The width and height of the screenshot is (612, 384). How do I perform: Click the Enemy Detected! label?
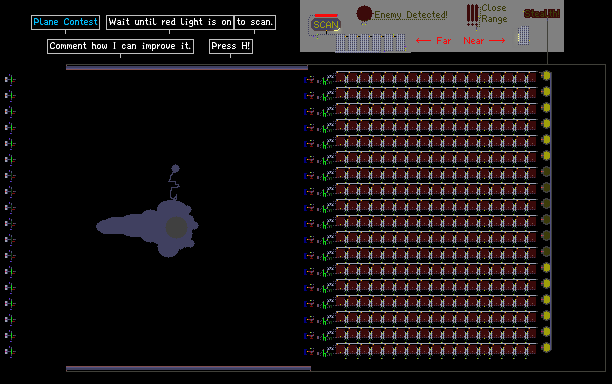coord(411,15)
